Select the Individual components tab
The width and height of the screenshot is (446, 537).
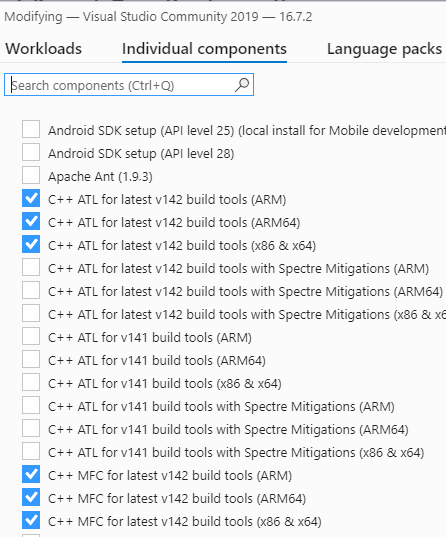[205, 49]
